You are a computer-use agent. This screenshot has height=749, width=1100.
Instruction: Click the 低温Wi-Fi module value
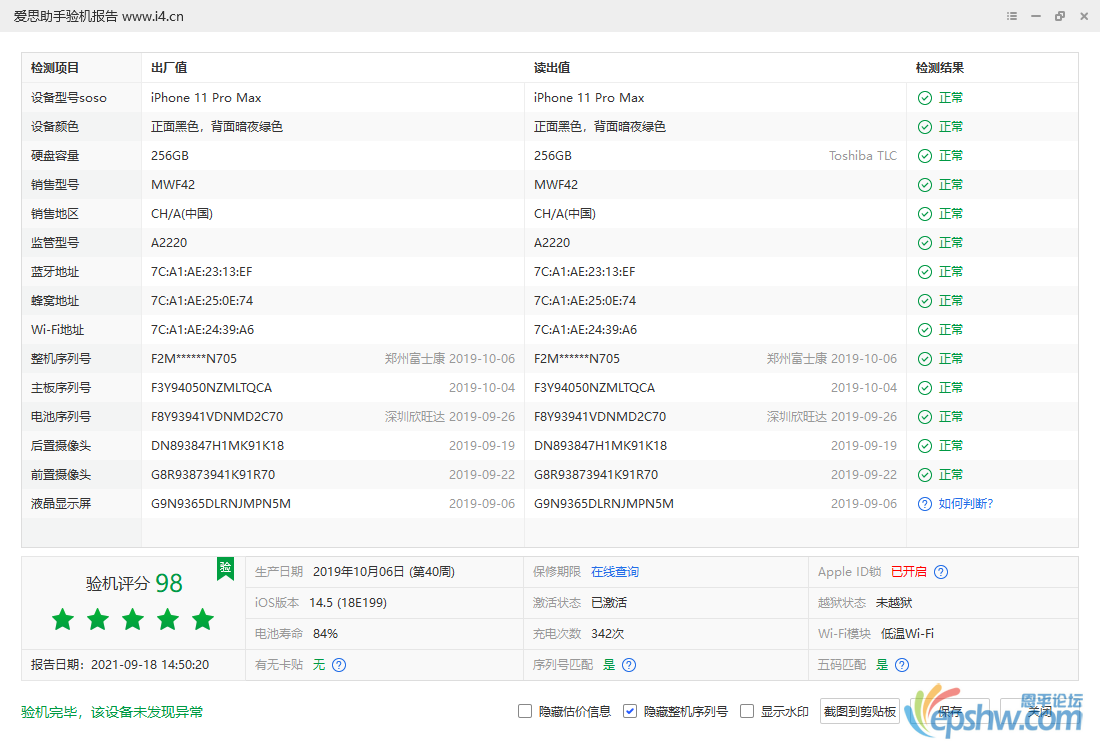coord(907,633)
